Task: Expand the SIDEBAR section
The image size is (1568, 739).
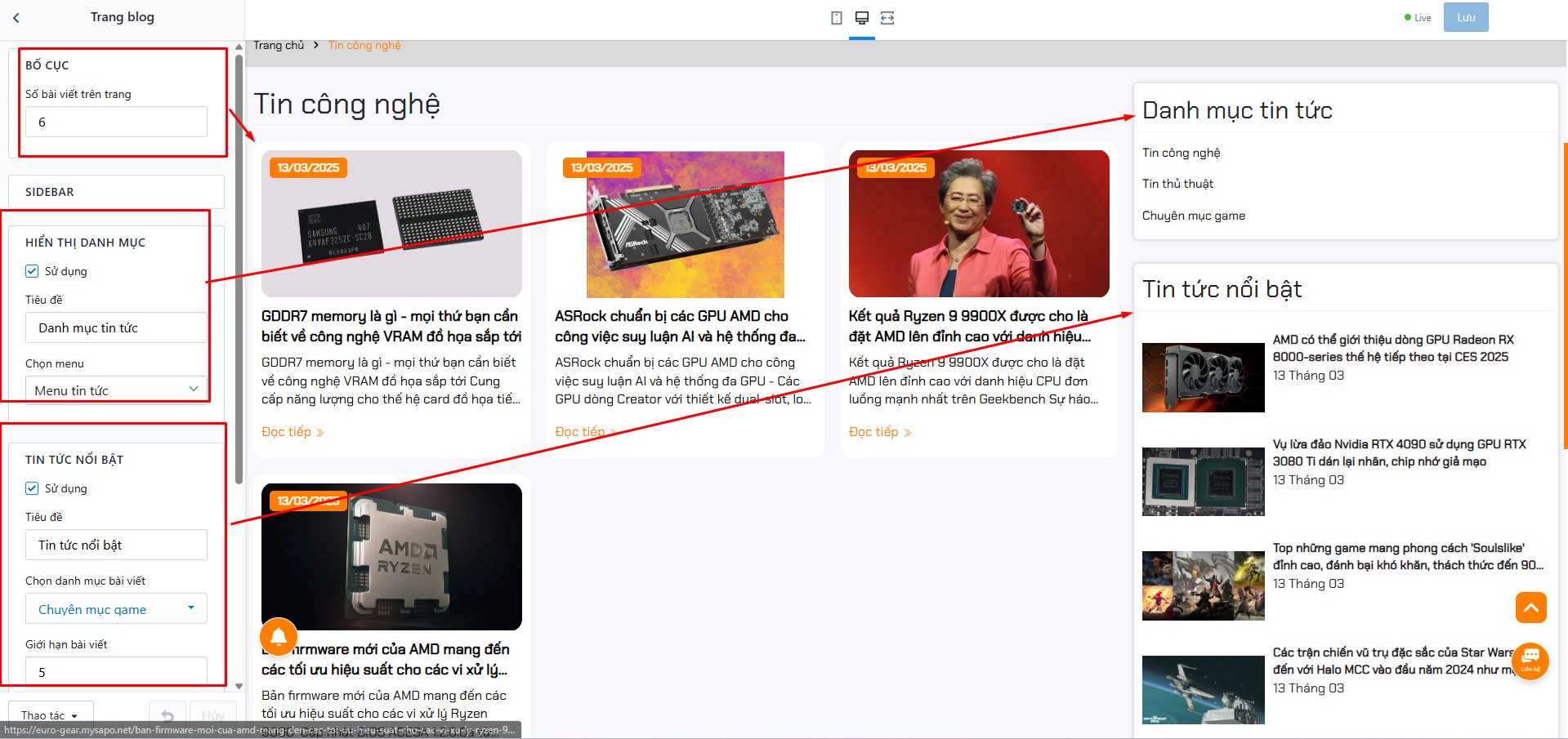Action: click(116, 192)
